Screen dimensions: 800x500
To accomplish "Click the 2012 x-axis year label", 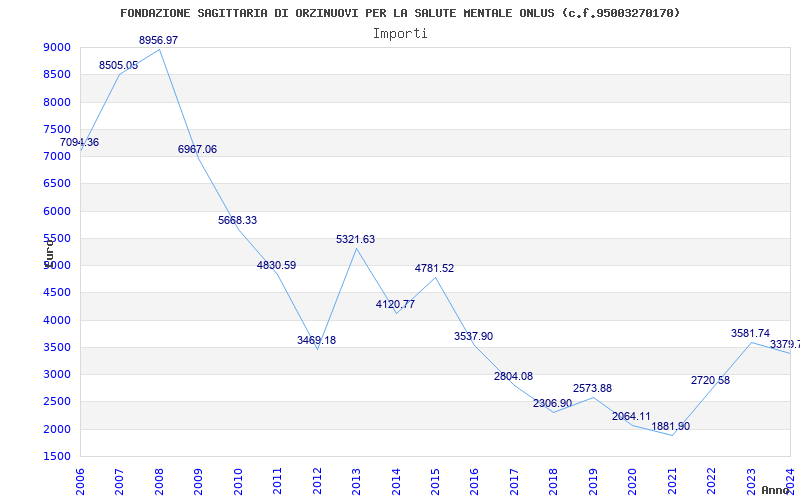I will coord(317,481).
